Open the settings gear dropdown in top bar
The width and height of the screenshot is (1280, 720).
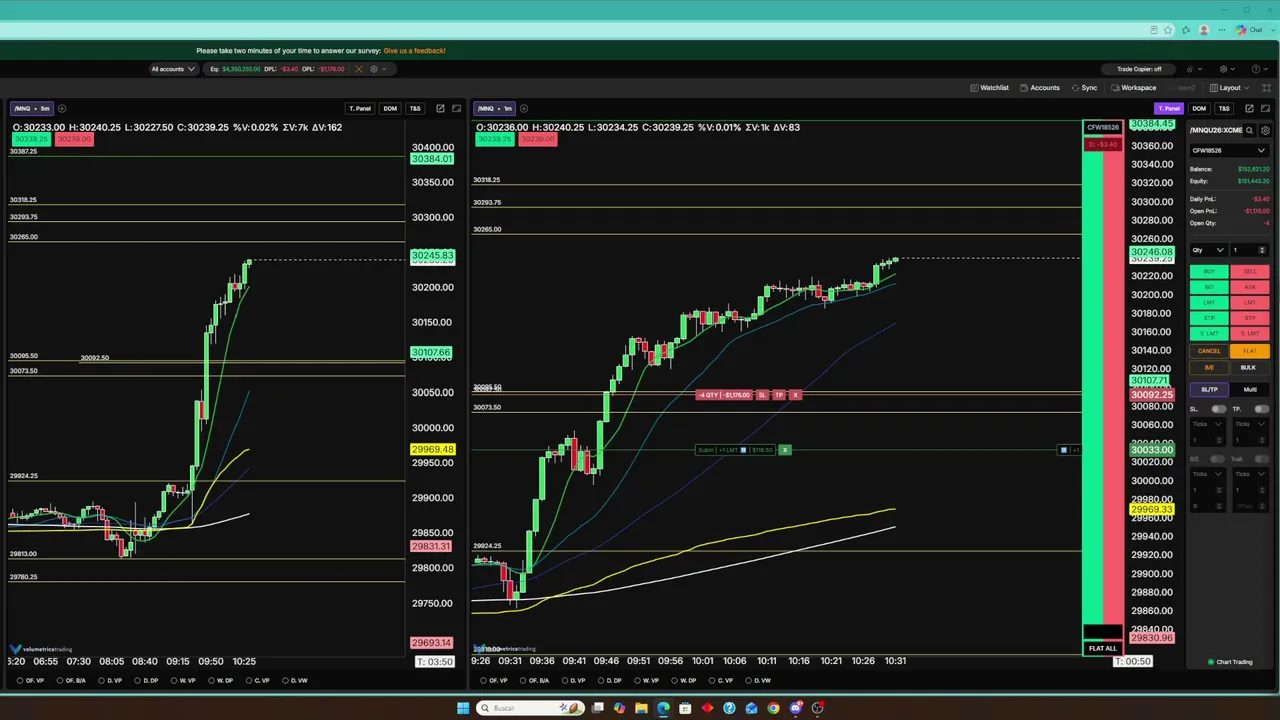pyautogui.click(x=1226, y=69)
